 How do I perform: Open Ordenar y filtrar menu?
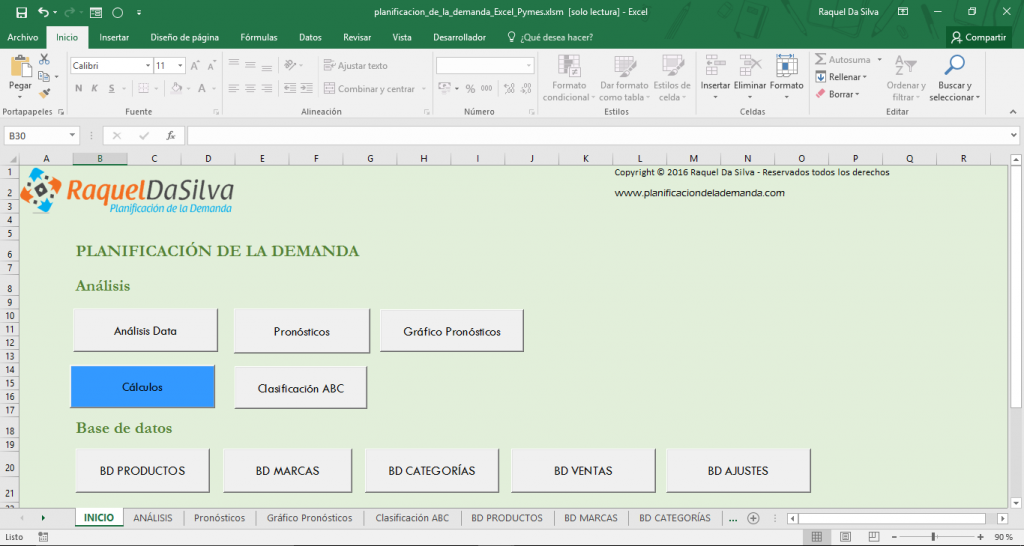point(906,78)
